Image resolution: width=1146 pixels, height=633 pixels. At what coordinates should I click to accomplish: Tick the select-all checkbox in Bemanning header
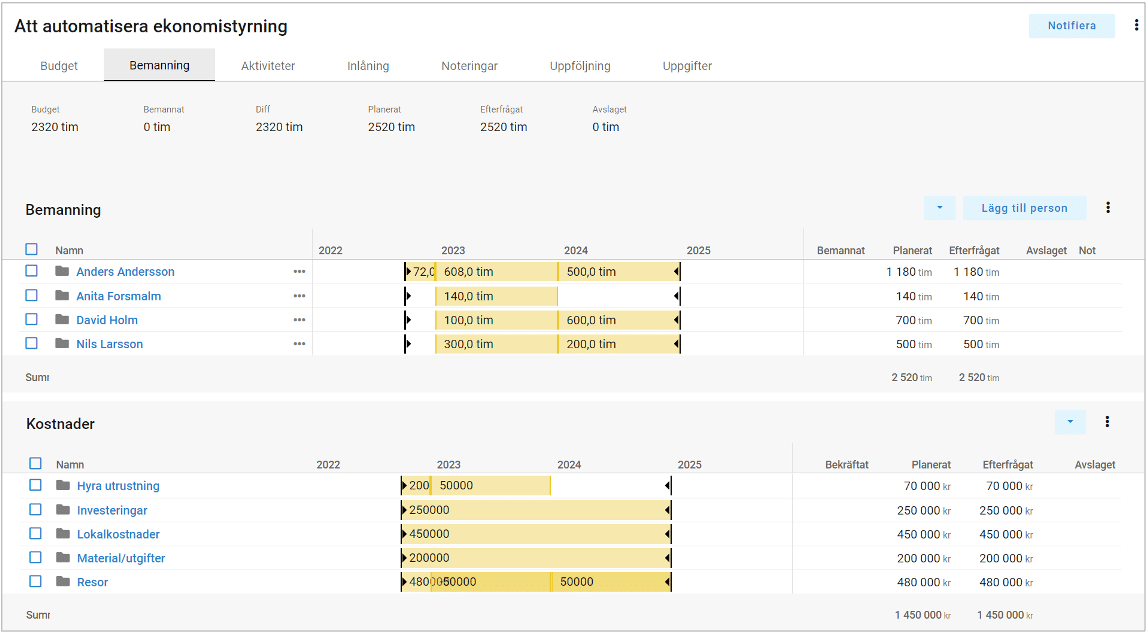tap(32, 250)
